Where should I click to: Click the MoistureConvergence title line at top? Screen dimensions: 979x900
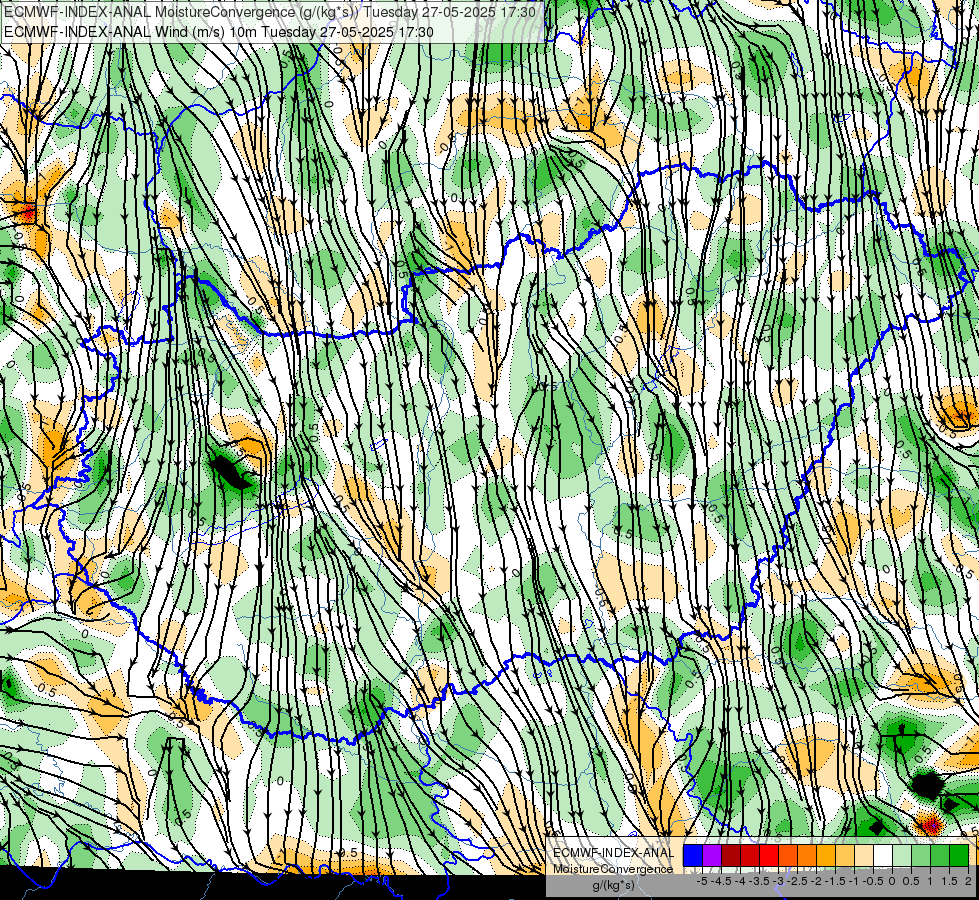(x=270, y=12)
